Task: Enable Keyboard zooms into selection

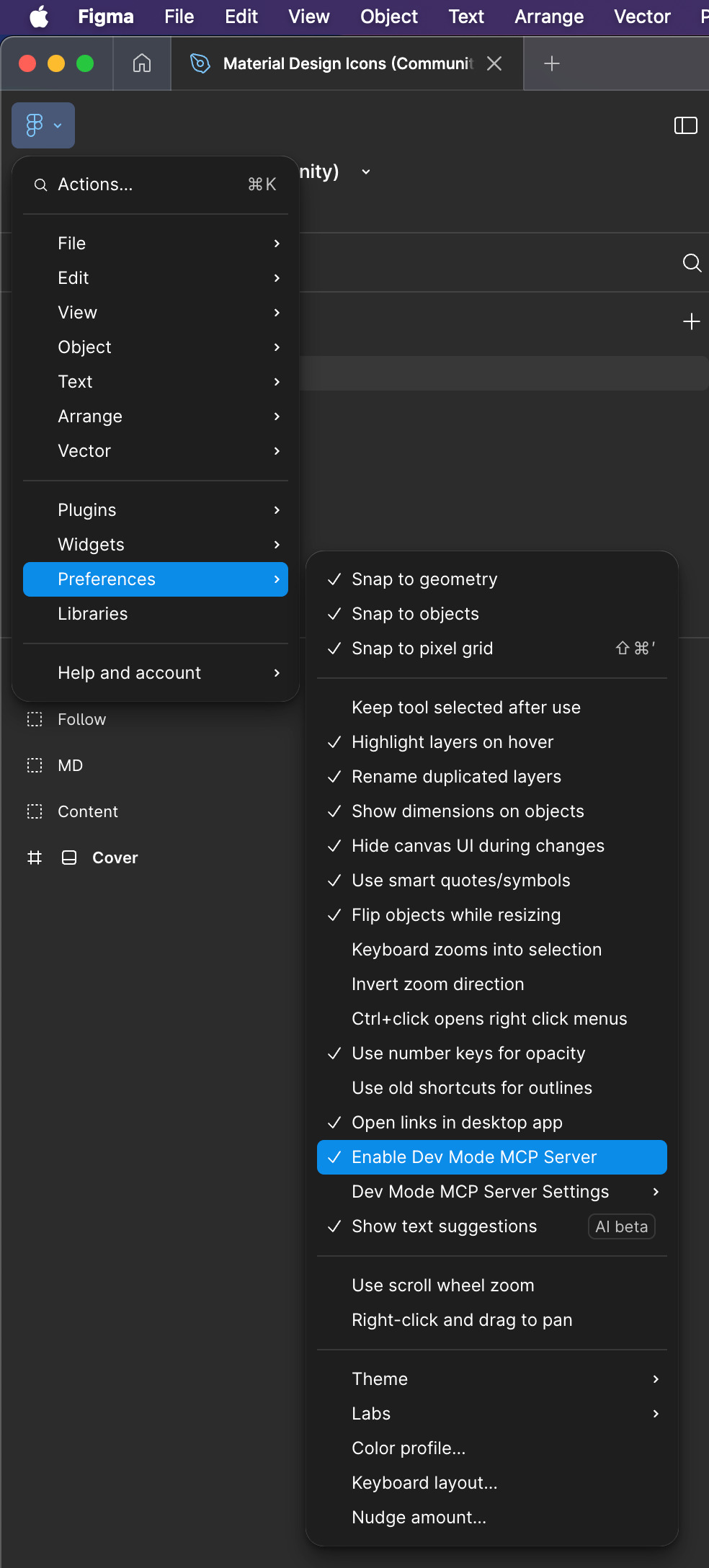Action: pos(492,950)
